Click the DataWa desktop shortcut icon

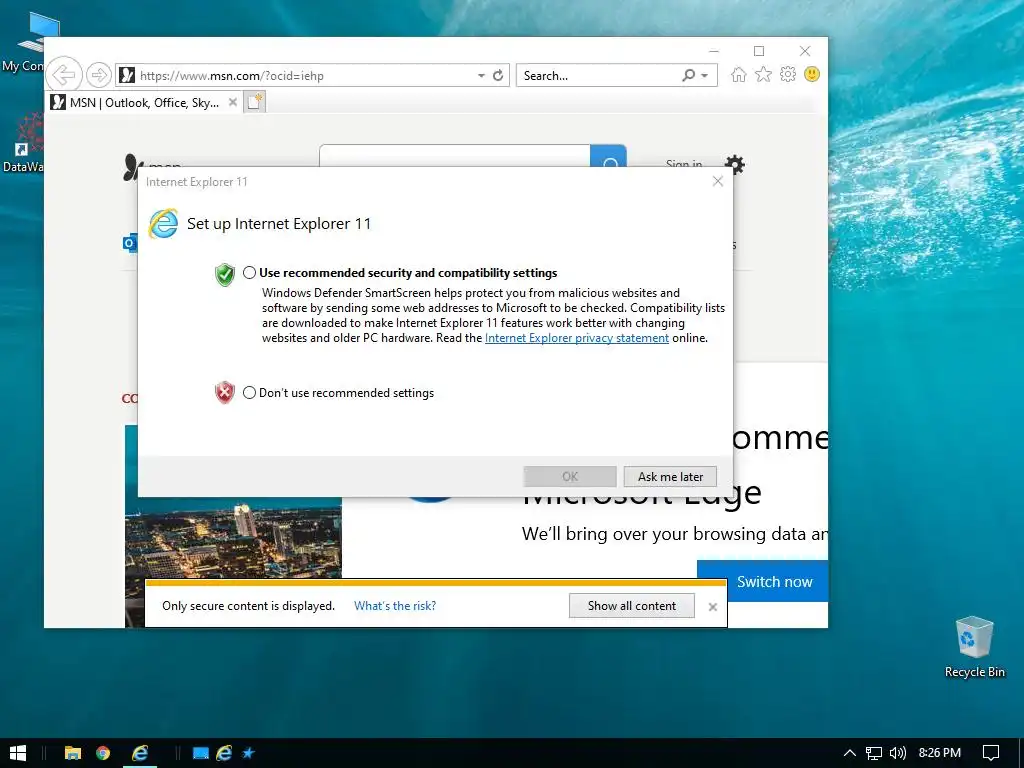click(x=25, y=142)
